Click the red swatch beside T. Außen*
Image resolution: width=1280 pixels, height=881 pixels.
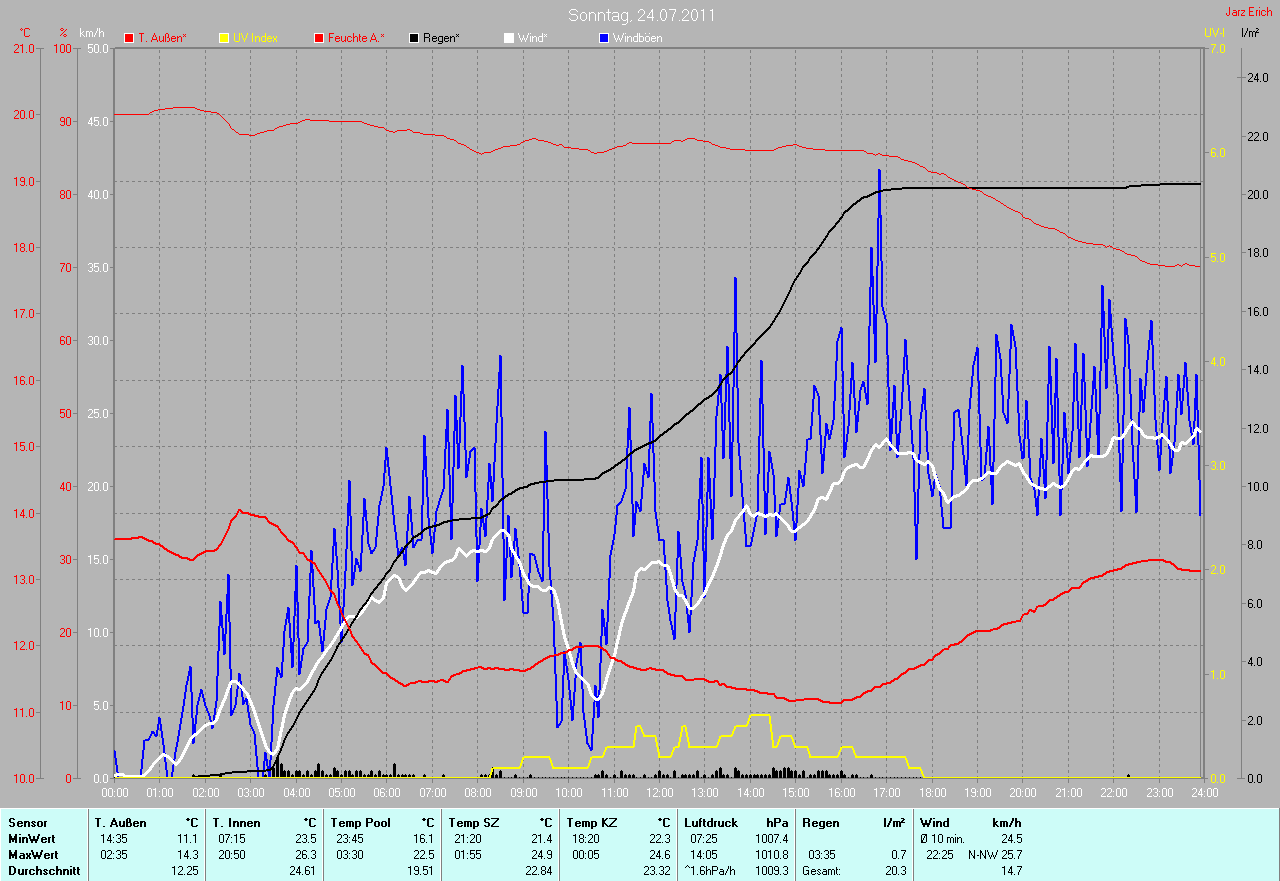click(129, 38)
